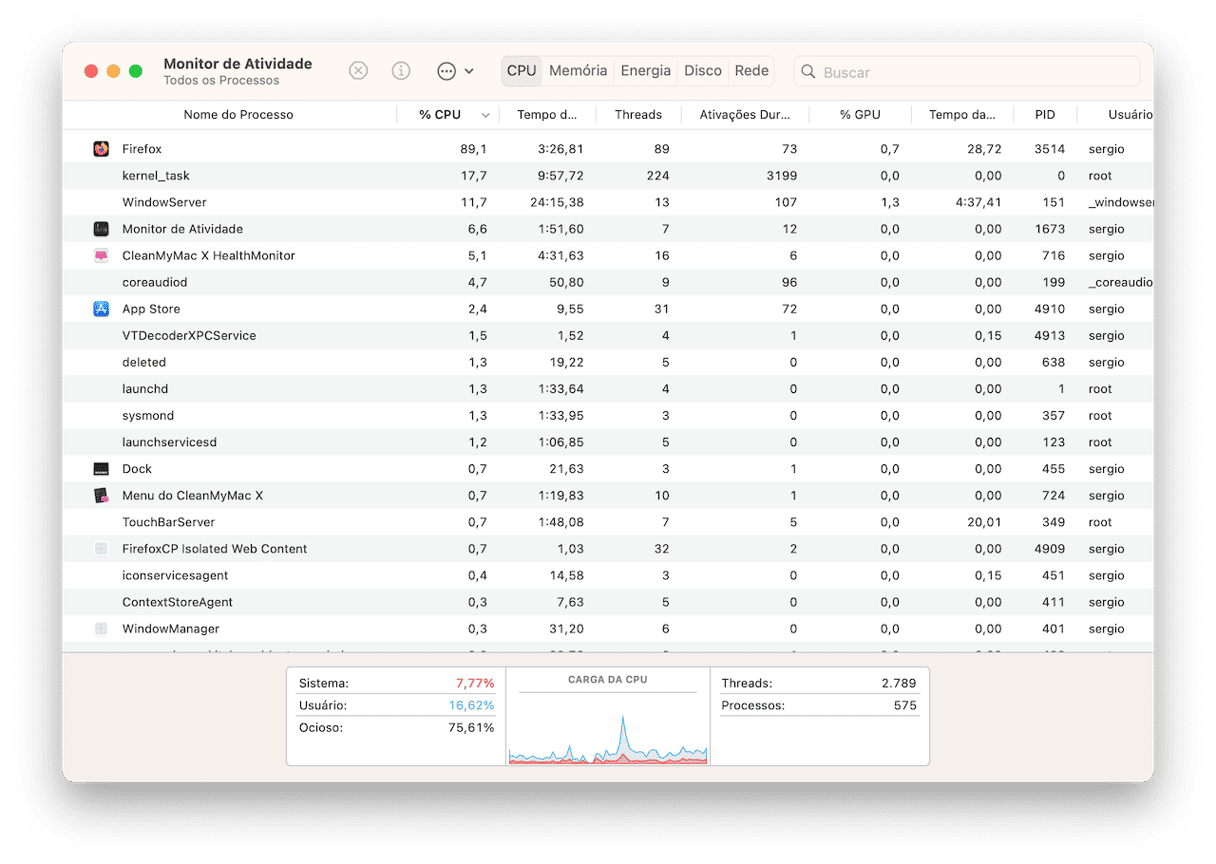Sort by Usuário column header
The width and height of the screenshot is (1216, 864).
pyautogui.click(x=1130, y=115)
